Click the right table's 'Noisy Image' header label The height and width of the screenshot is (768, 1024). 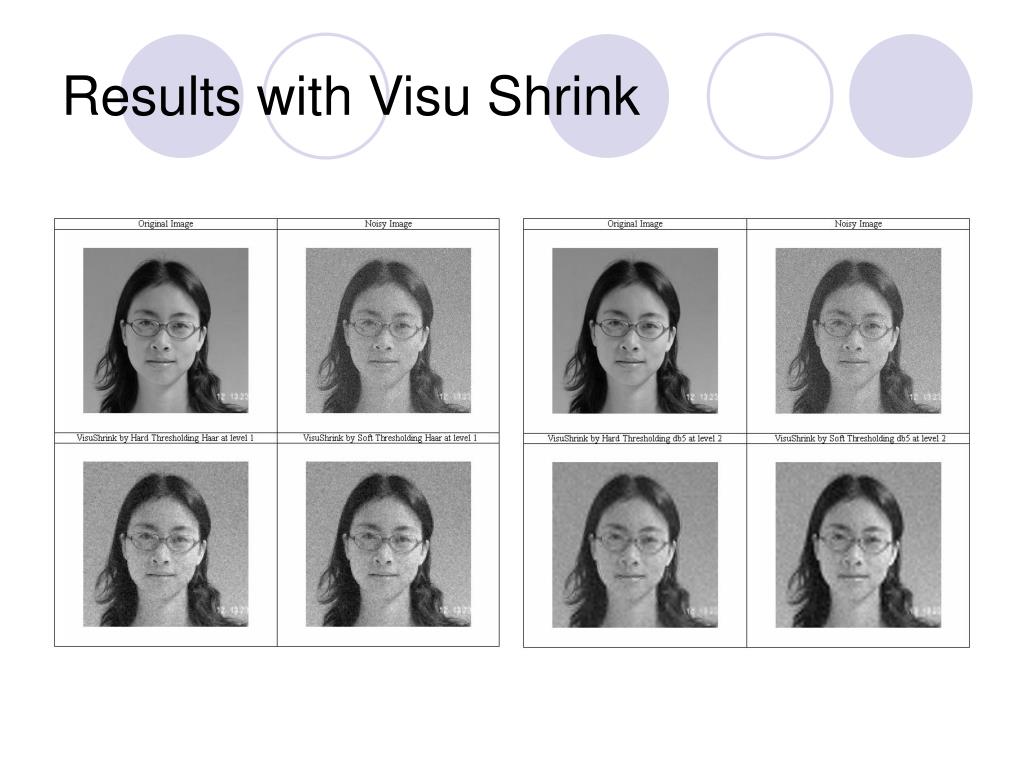click(x=858, y=224)
